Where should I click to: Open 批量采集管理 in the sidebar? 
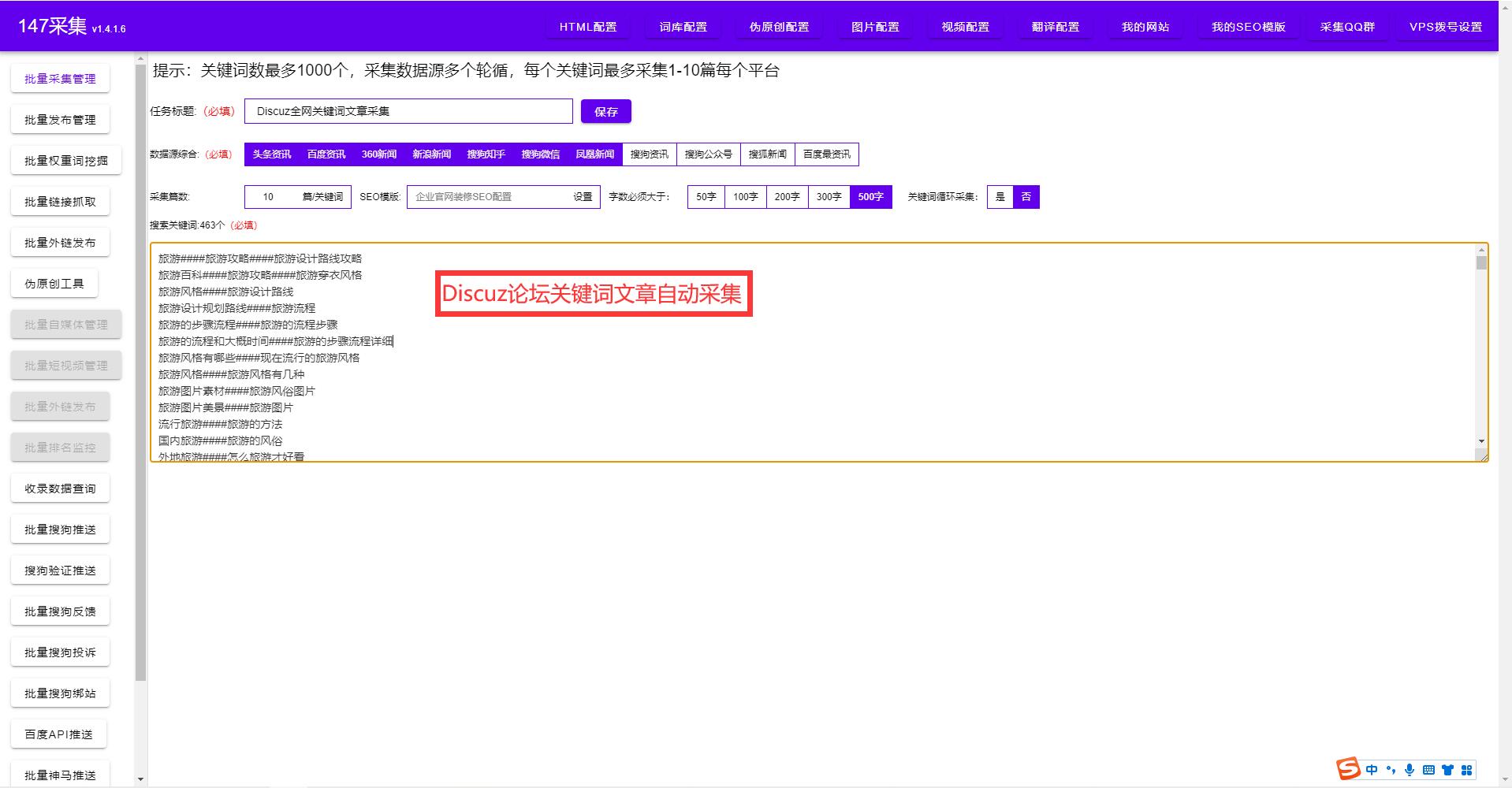click(x=60, y=79)
